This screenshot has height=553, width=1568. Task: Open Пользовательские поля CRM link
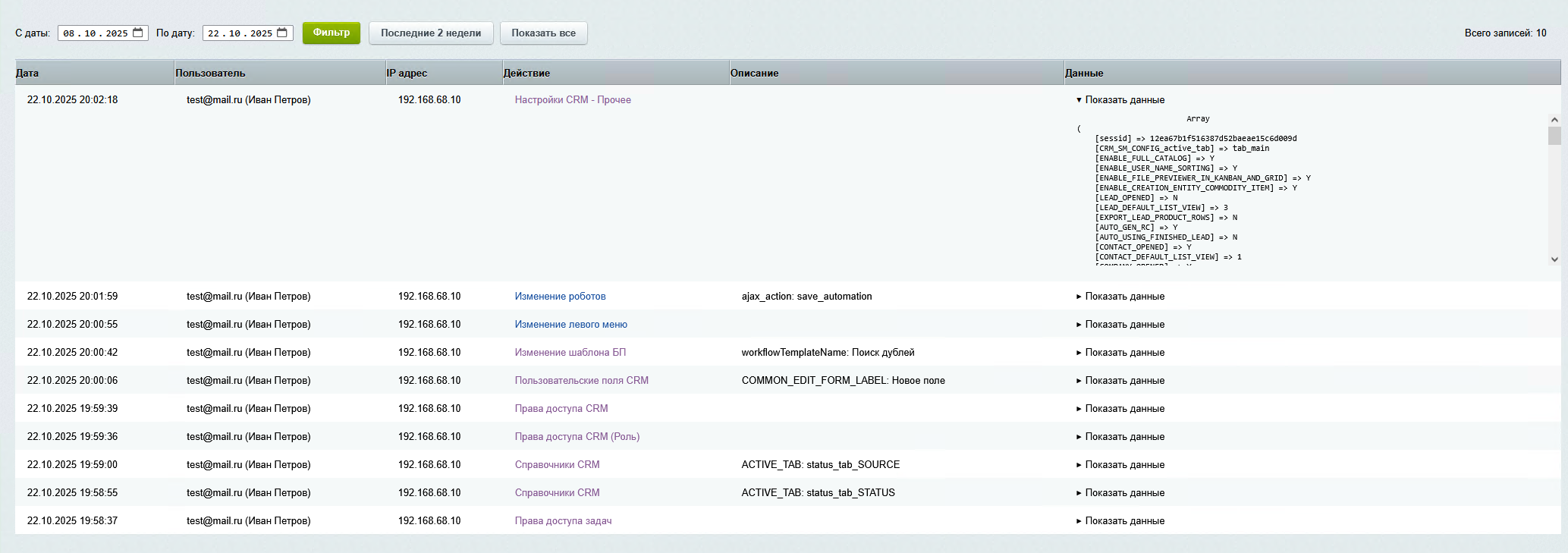[581, 381]
